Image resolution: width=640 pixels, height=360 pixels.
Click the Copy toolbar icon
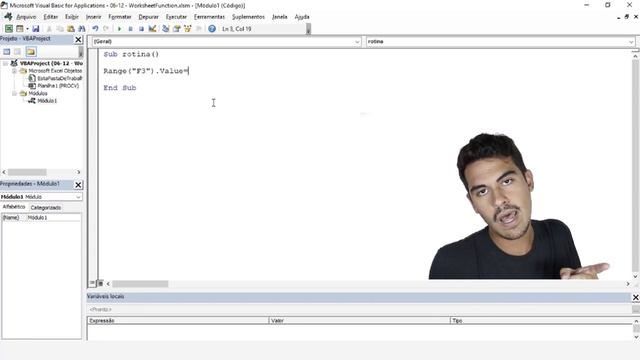pyautogui.click(x=60, y=29)
